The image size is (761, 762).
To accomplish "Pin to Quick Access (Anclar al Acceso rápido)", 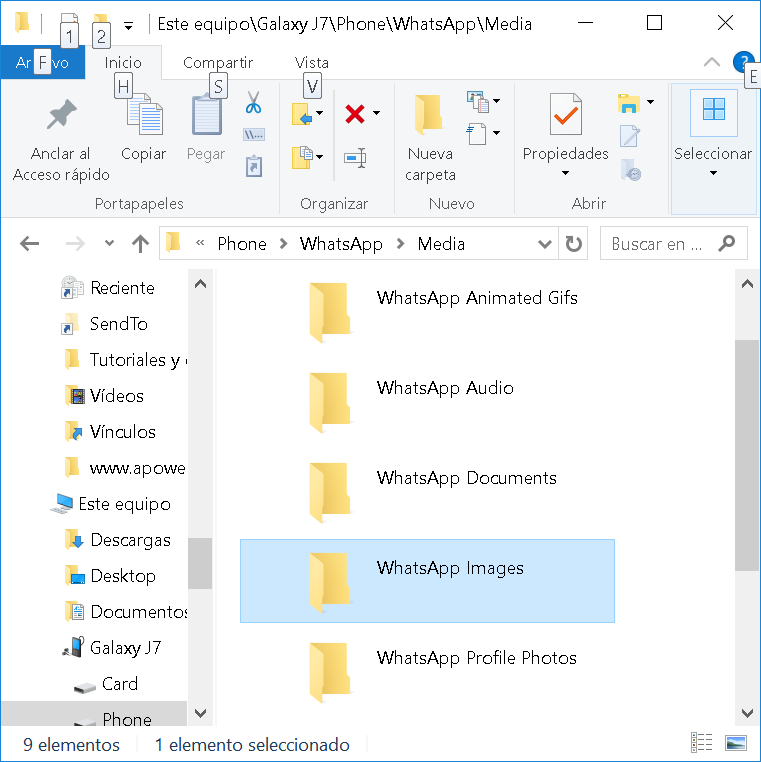I will pos(61,140).
